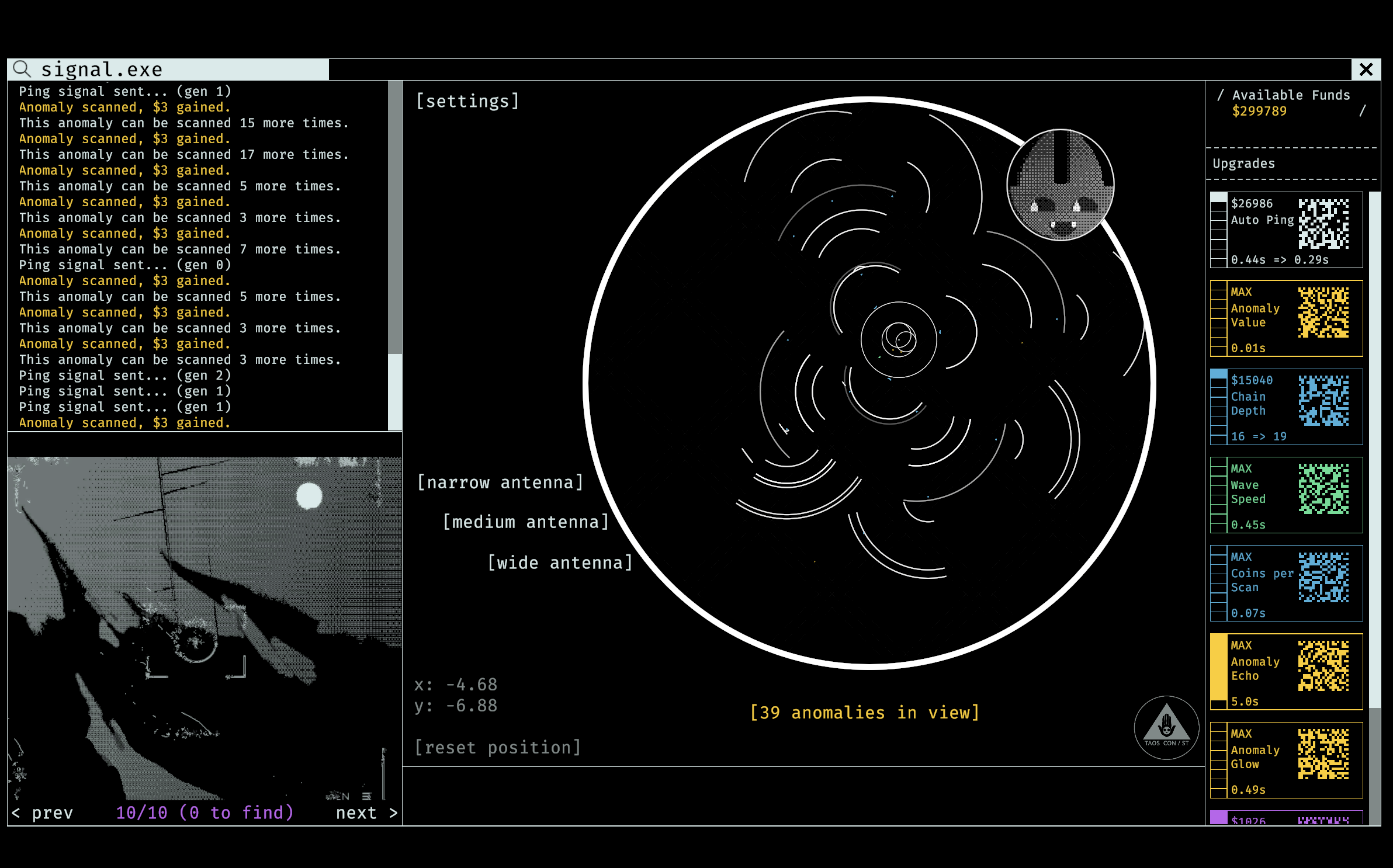Click the '10/10 (0 to find)' counter

(205, 813)
